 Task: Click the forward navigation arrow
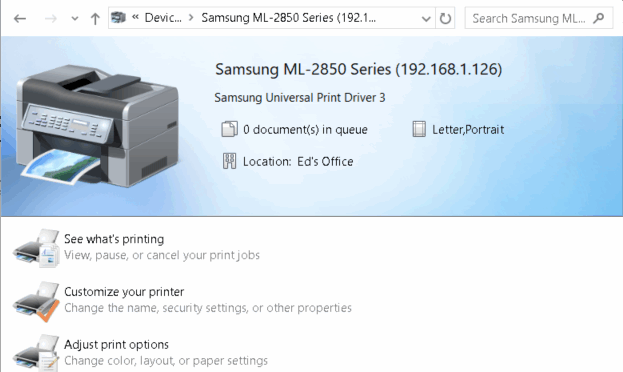50,18
